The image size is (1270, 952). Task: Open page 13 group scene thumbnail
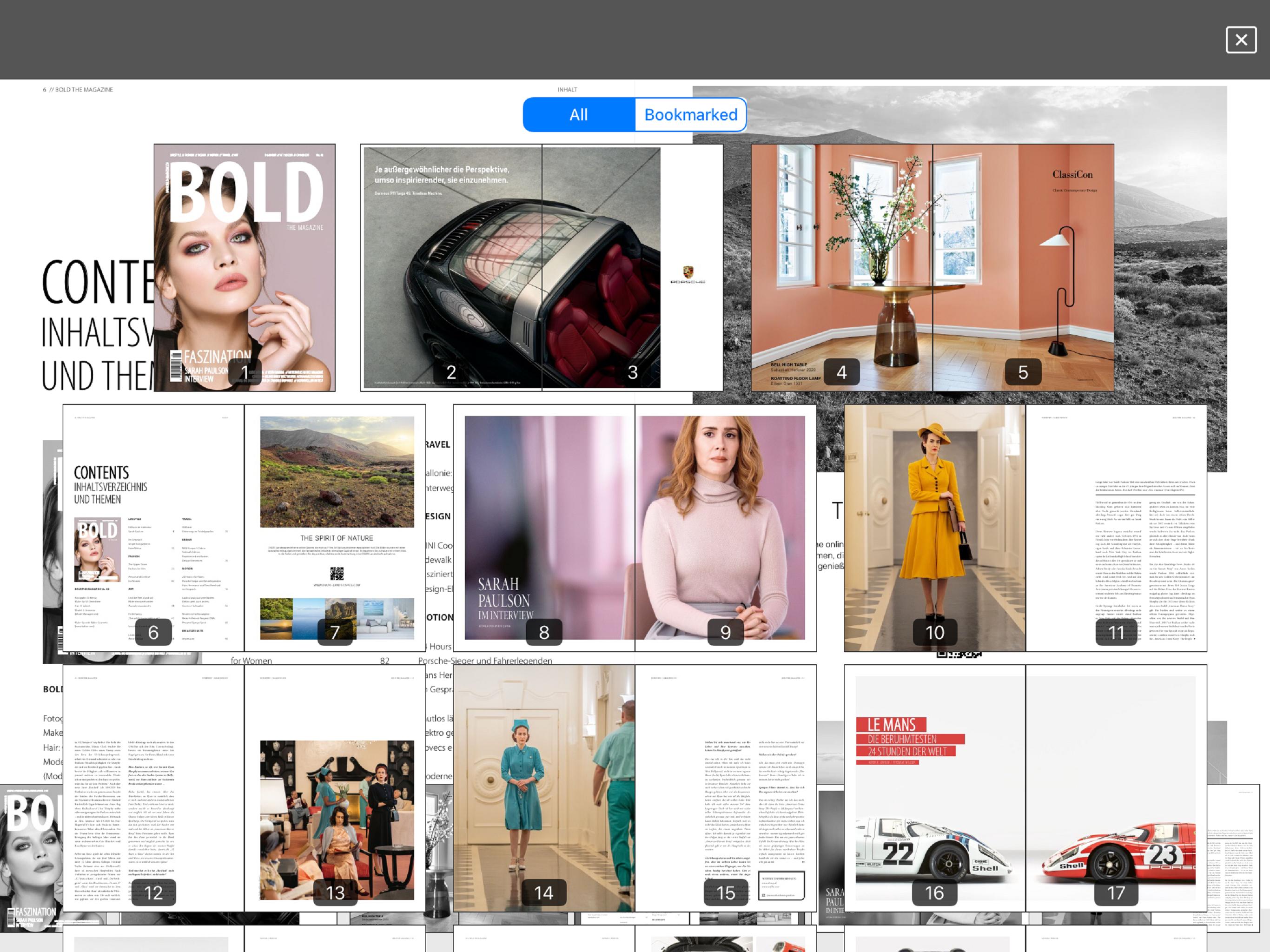[x=335, y=788]
